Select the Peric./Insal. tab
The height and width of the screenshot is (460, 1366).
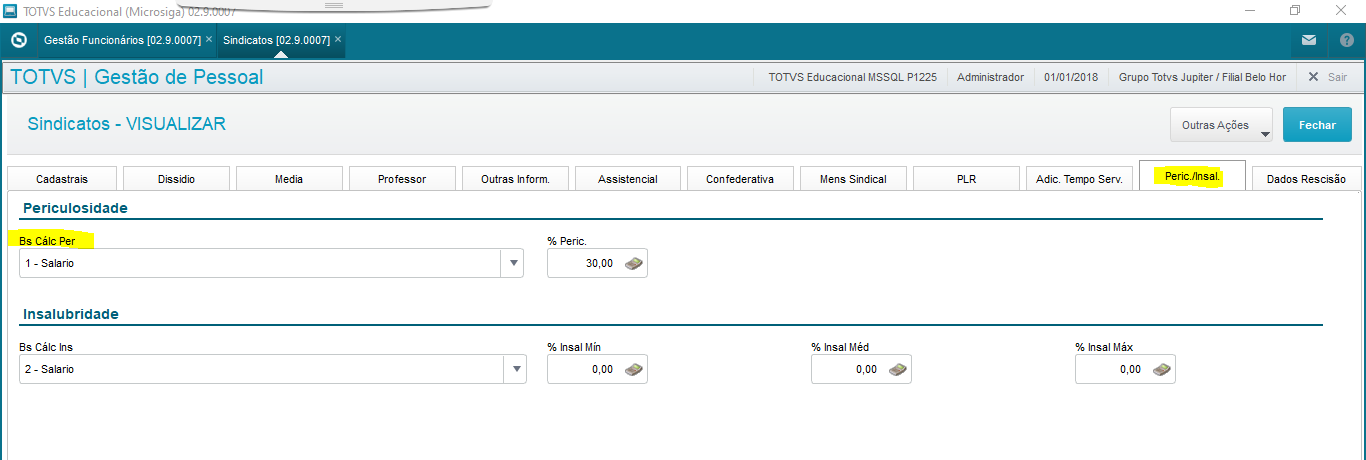(1192, 176)
